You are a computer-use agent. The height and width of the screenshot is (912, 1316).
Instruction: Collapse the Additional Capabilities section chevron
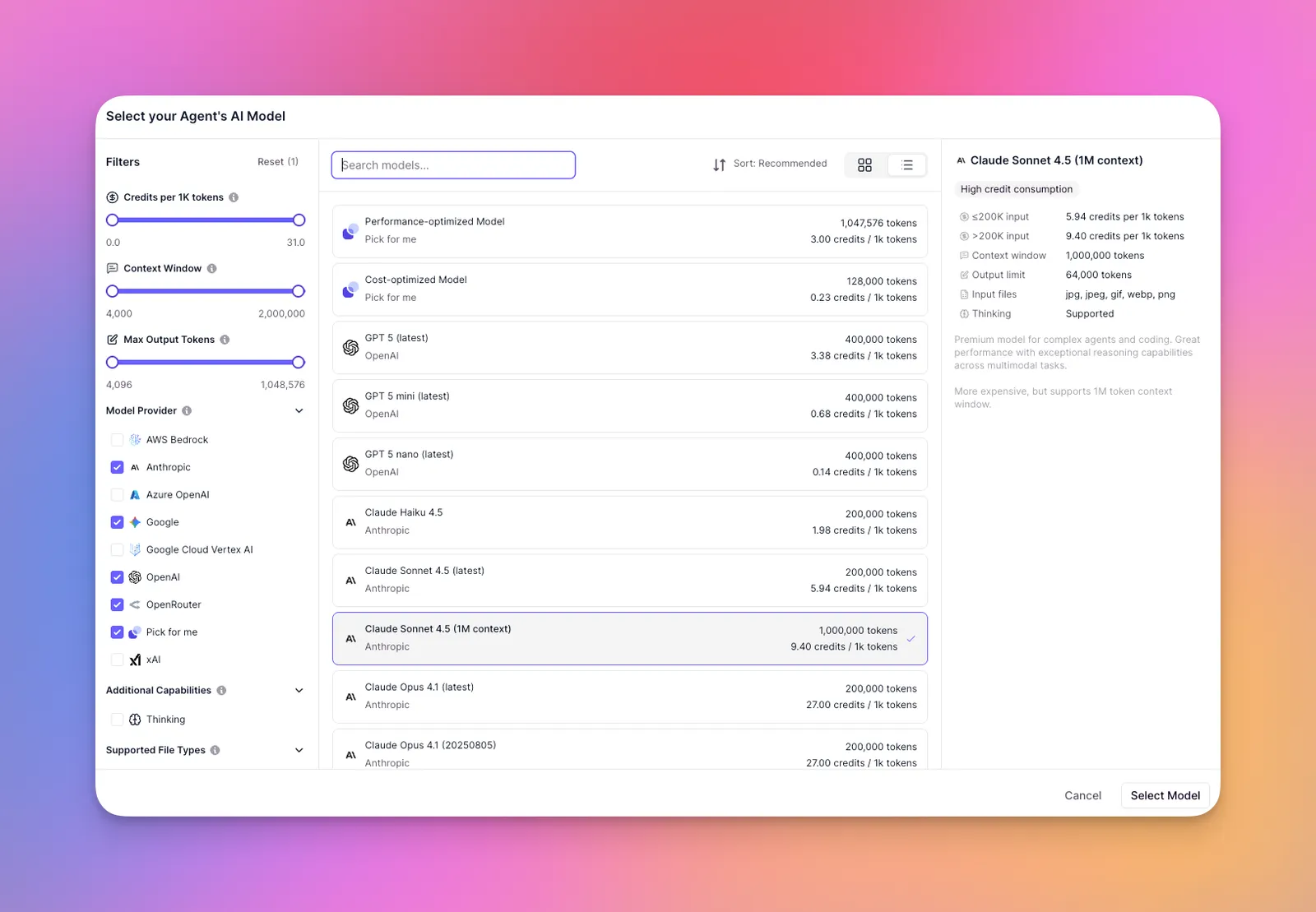point(299,691)
